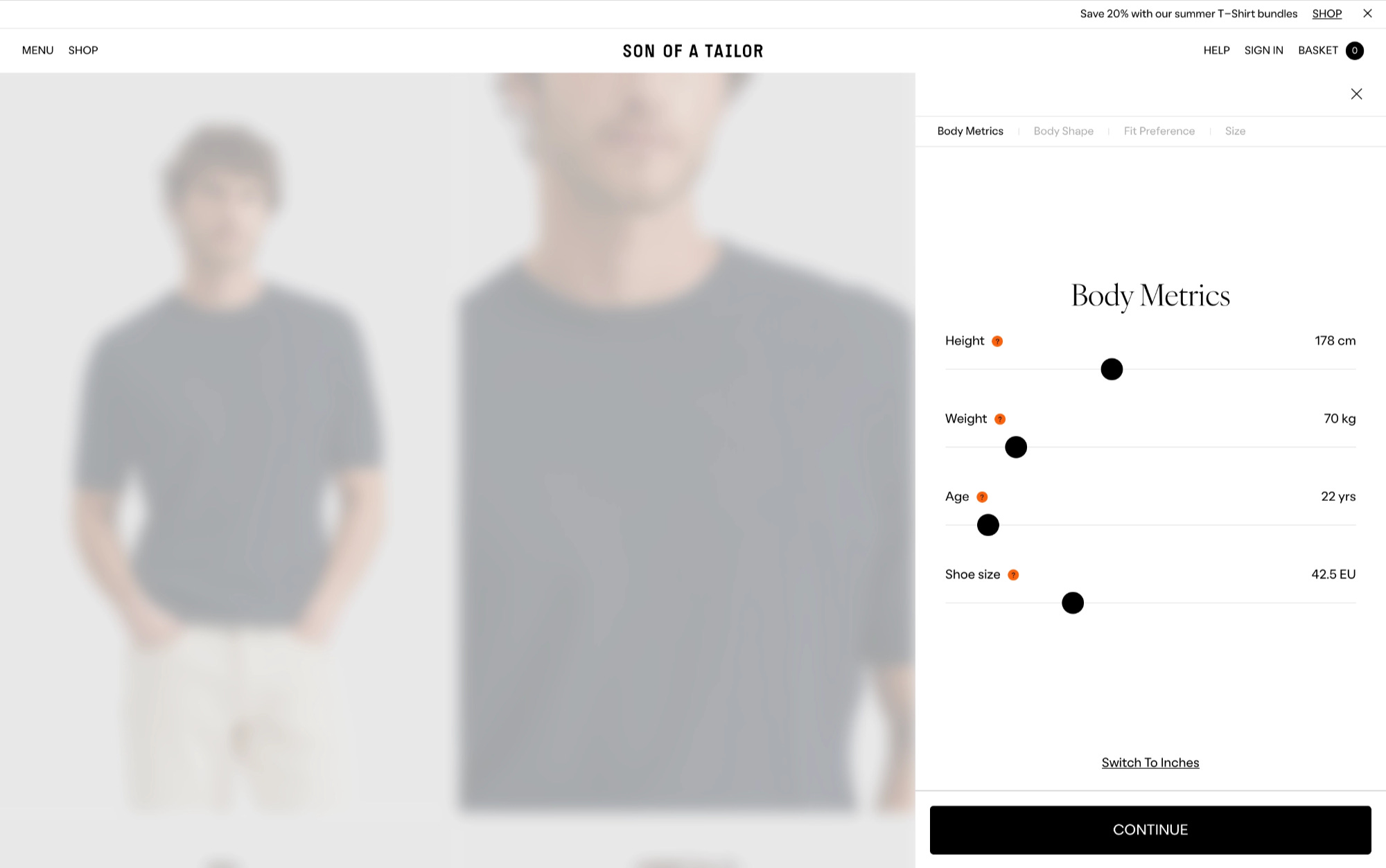
Task: Click Switch To Inches link
Action: click(1150, 763)
